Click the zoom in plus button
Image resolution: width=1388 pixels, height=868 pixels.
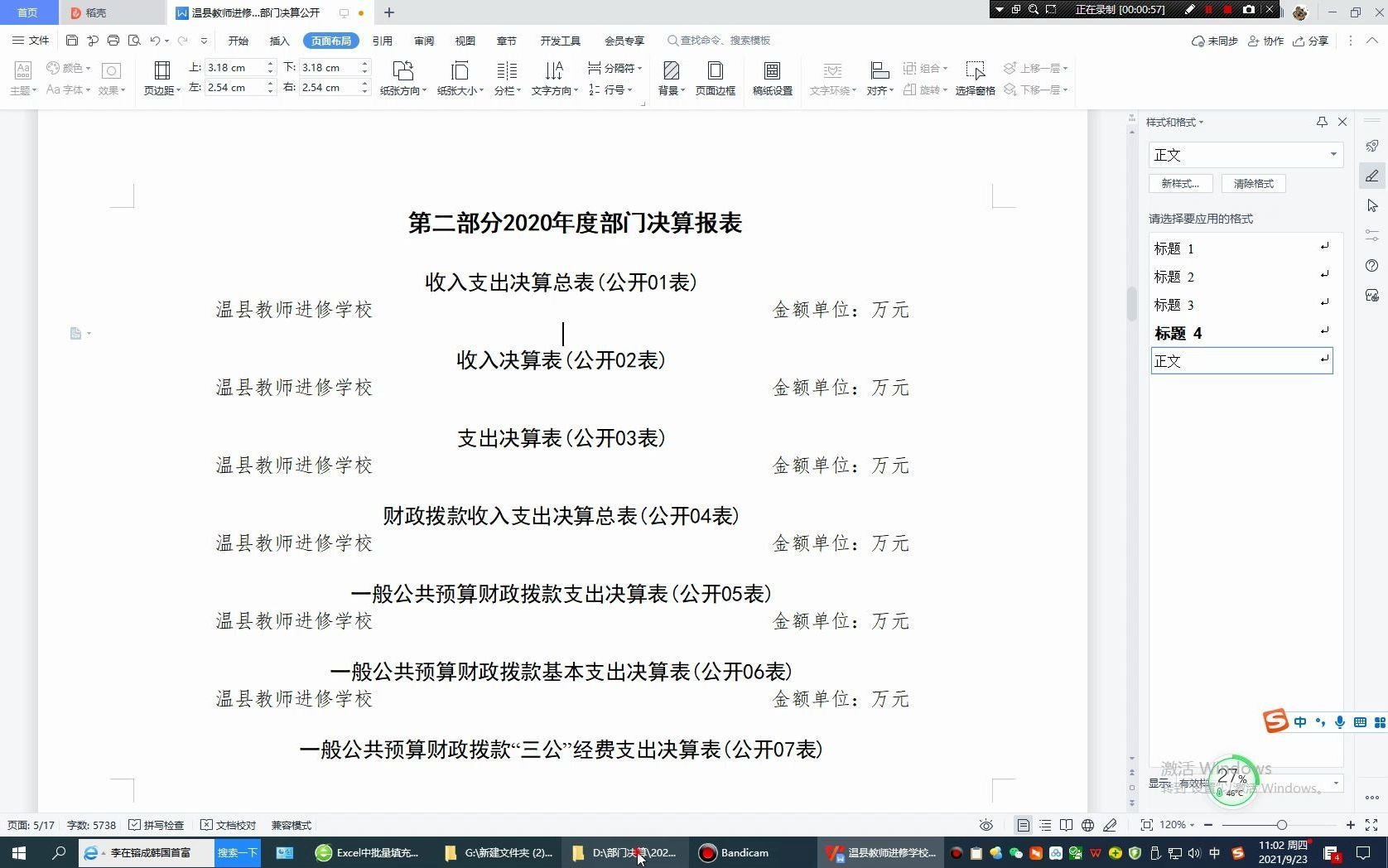tap(1351, 825)
